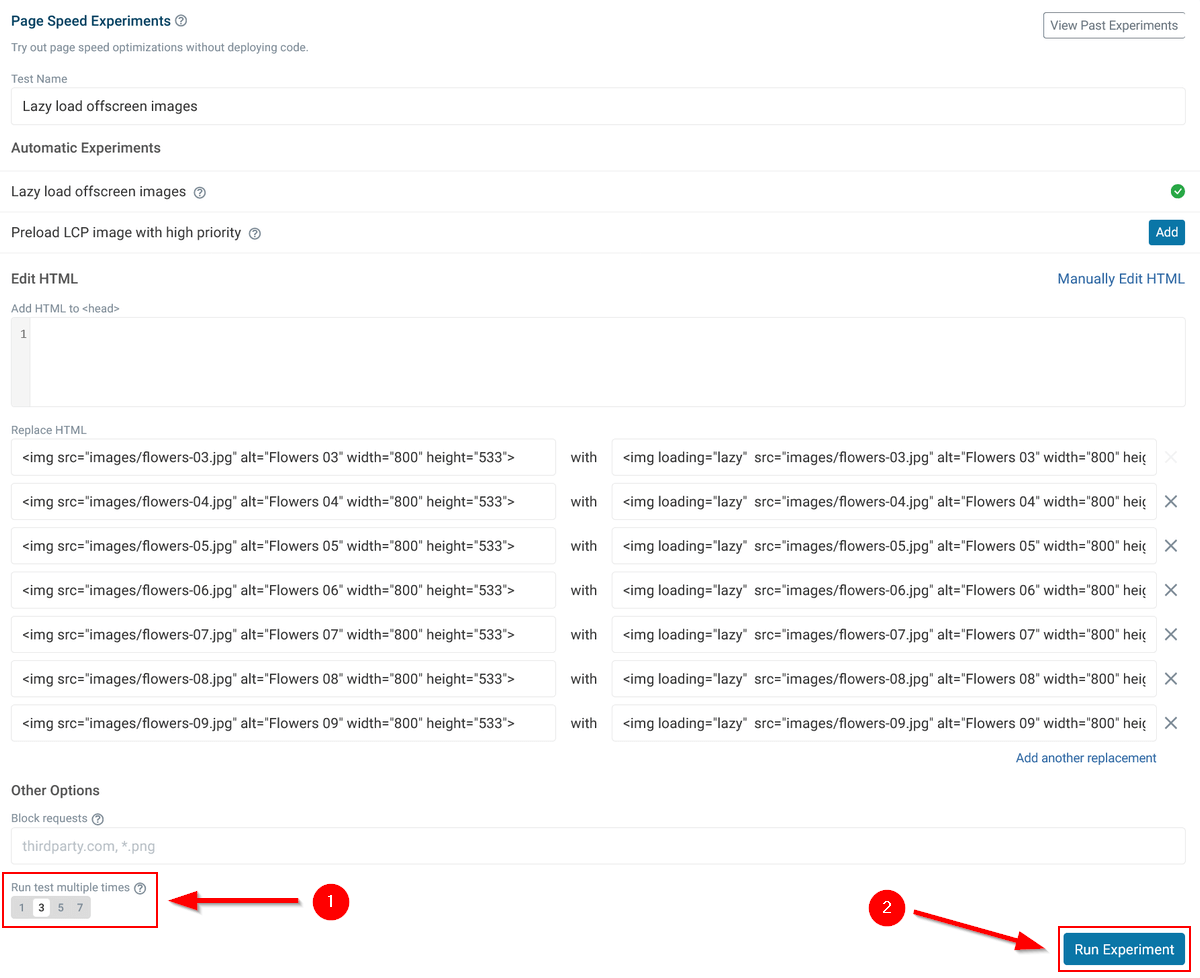The height and width of the screenshot is (978, 1200).
Task: Open Manually Edit HTML link
Action: [1121, 279]
